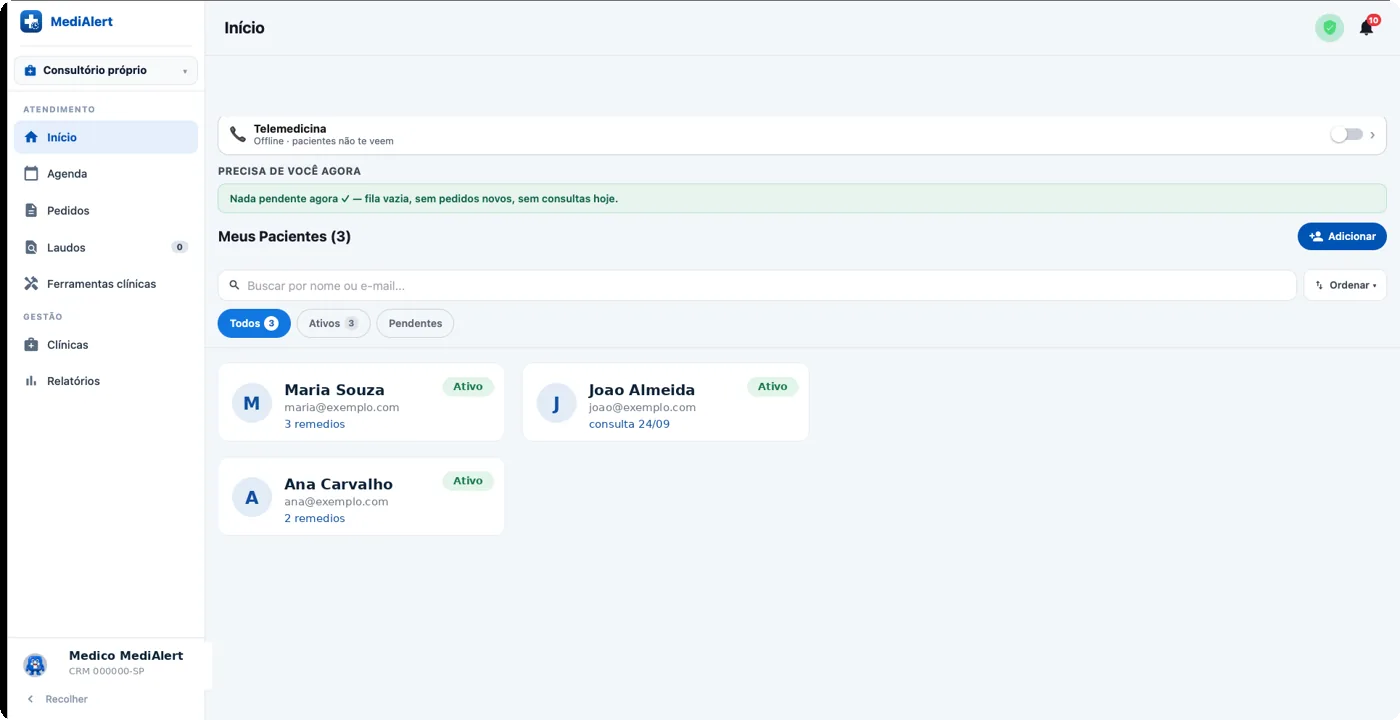
Task: Click the Relatórios bar chart icon
Action: click(x=31, y=381)
